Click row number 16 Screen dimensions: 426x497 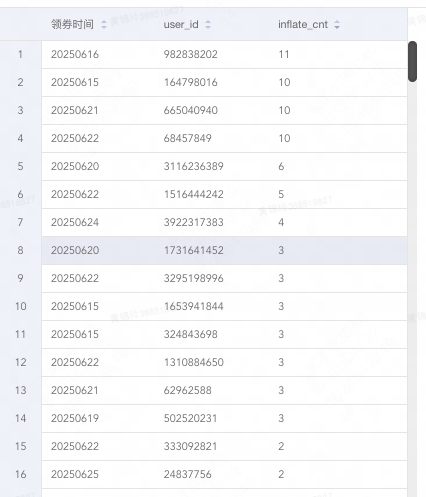pyautogui.click(x=20, y=474)
